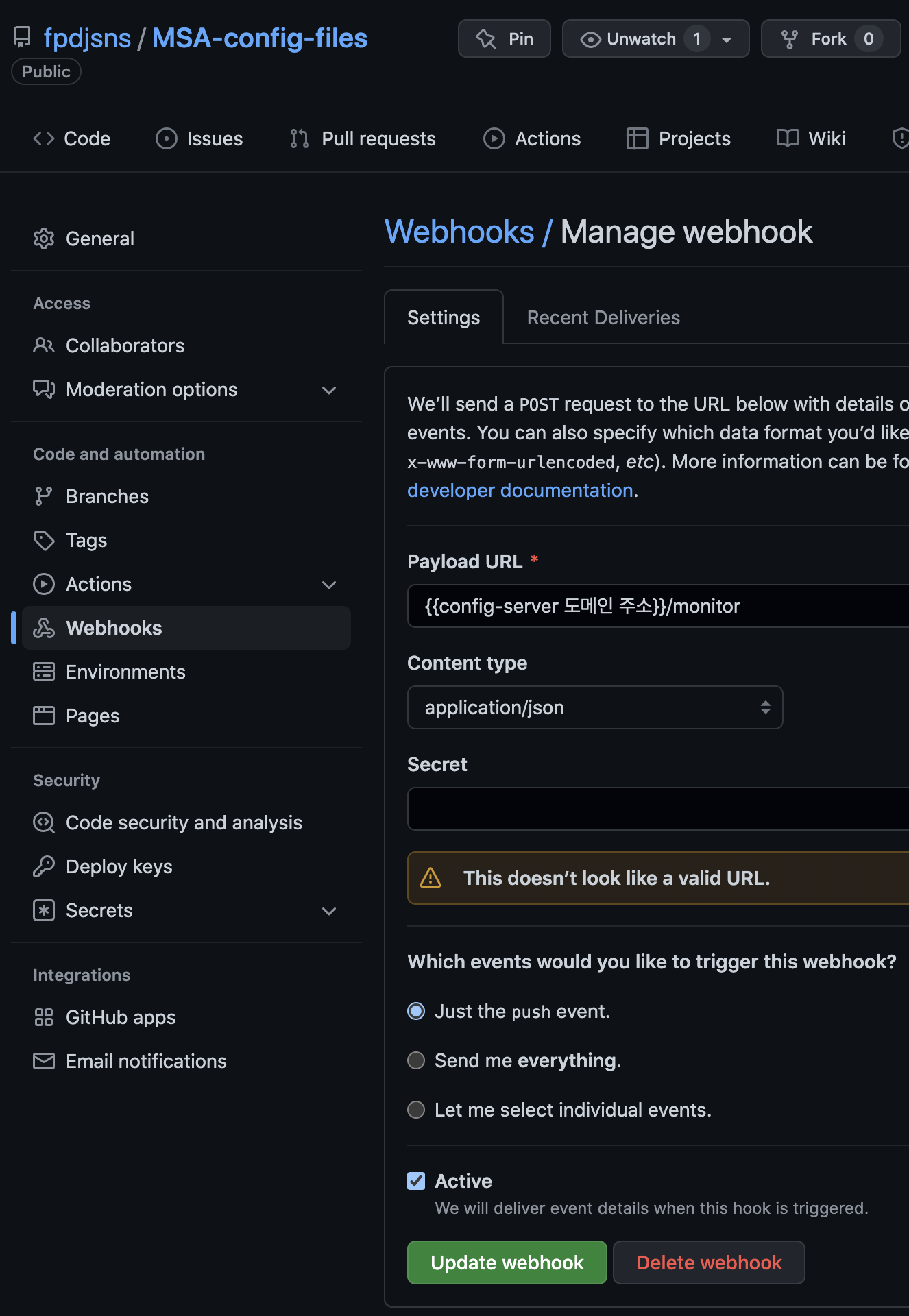Open the fpdjsns owner link
The width and height of the screenshot is (909, 1316).
pos(87,38)
